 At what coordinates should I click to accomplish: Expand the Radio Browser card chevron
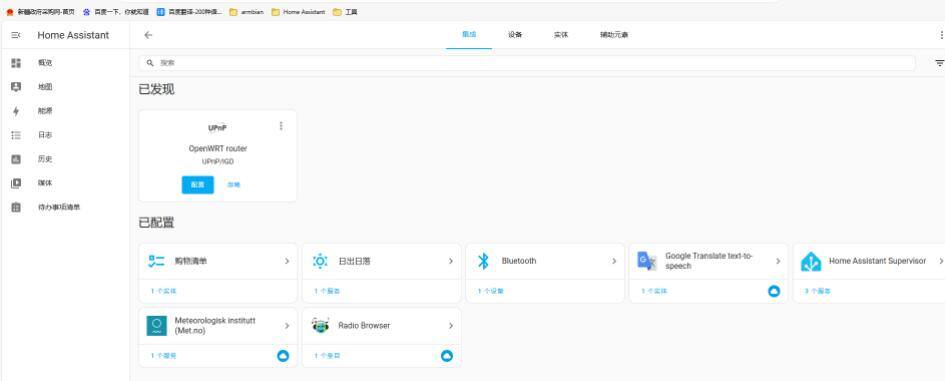click(x=451, y=326)
